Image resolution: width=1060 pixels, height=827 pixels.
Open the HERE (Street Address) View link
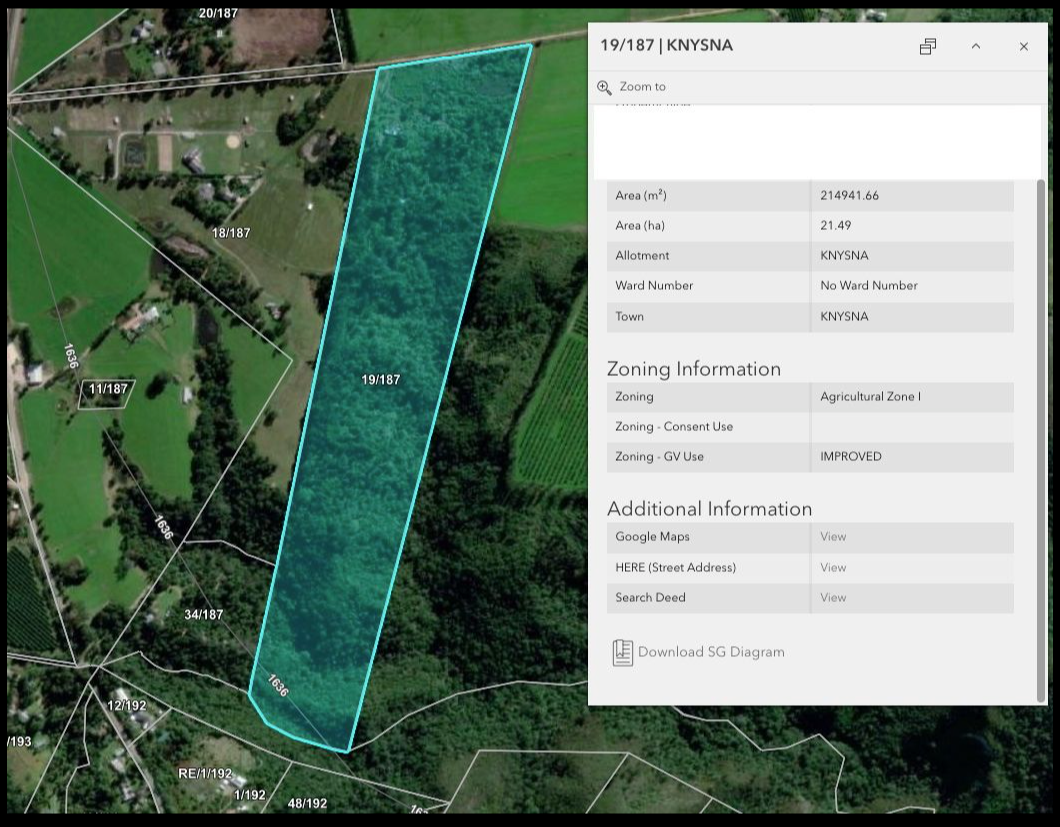click(832, 567)
